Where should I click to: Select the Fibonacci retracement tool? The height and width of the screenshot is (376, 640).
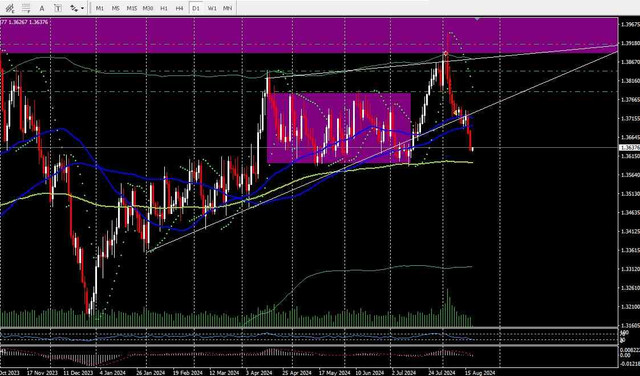point(26,8)
